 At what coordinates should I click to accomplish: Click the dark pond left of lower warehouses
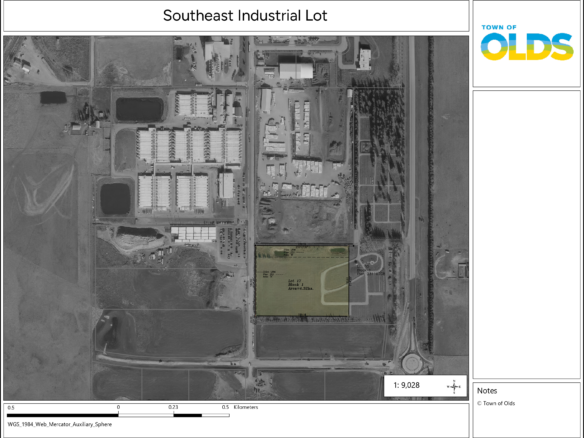coord(115,199)
